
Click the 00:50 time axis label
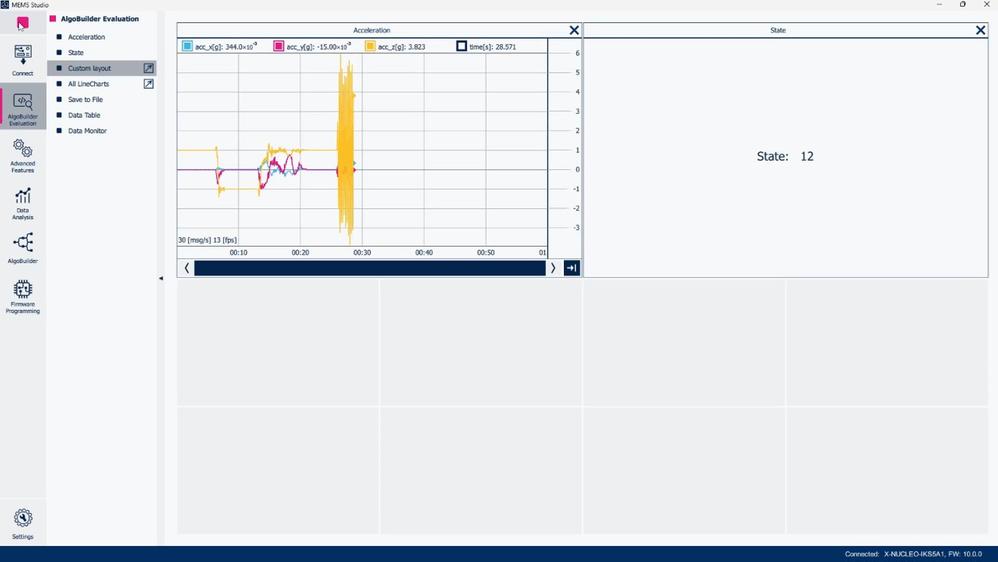486,253
